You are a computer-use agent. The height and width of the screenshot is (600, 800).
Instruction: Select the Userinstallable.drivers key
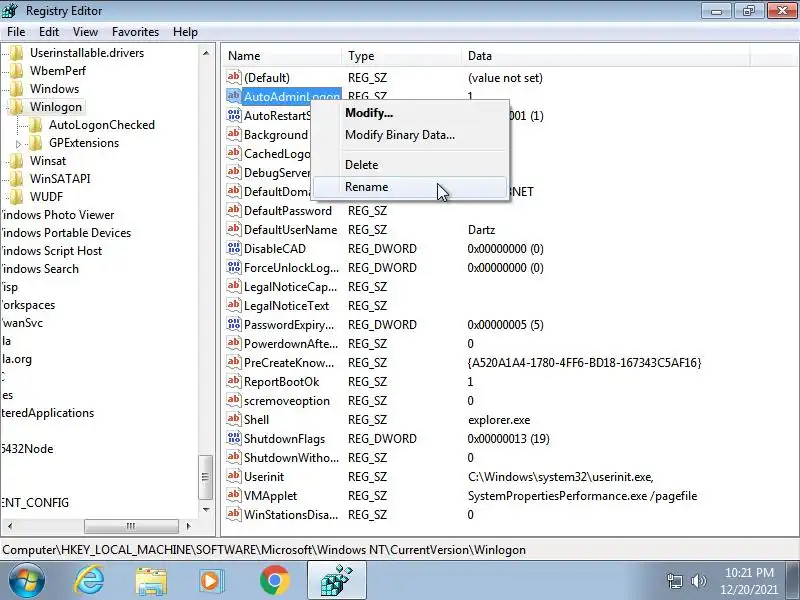coord(87,53)
